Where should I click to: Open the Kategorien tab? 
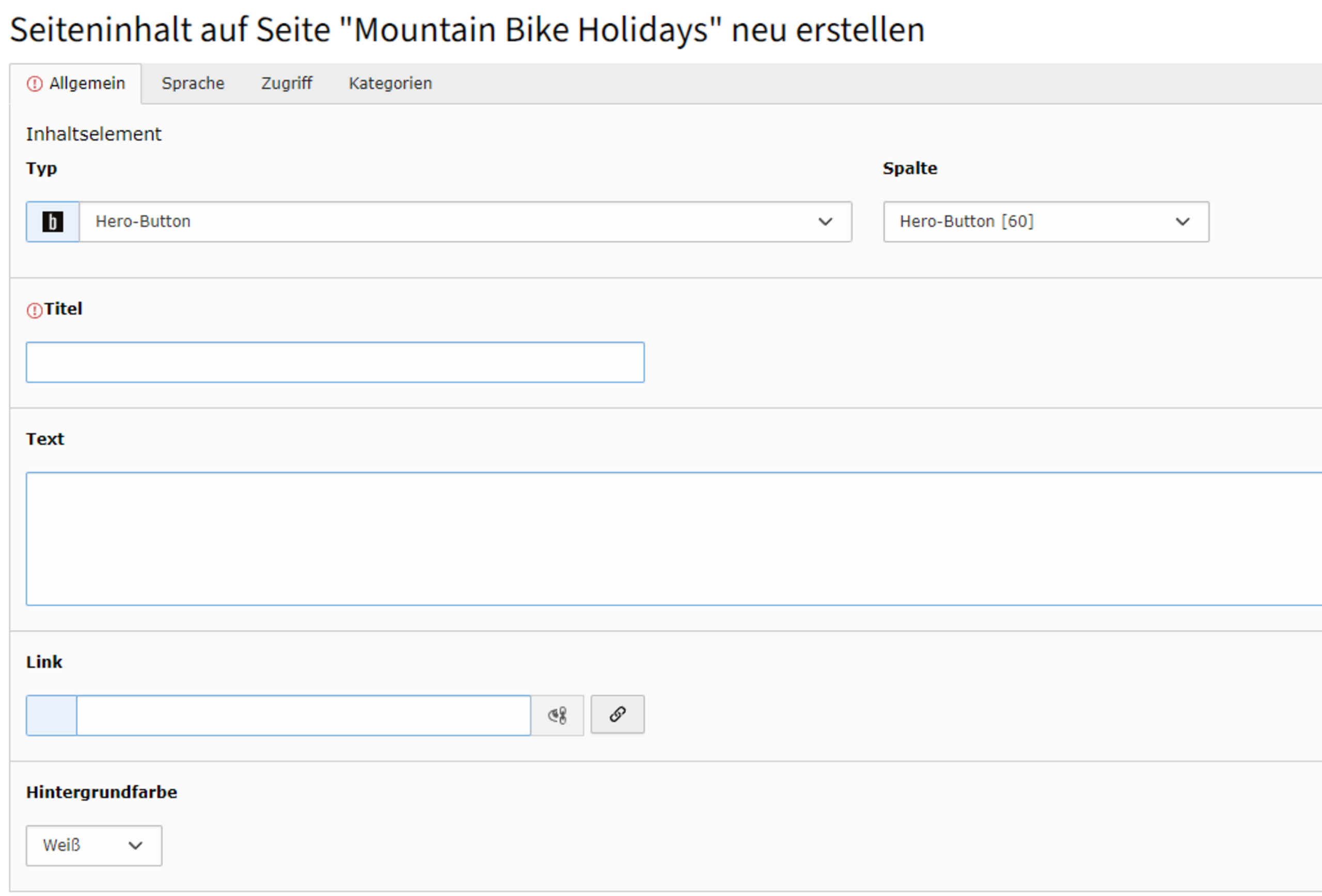(x=390, y=84)
